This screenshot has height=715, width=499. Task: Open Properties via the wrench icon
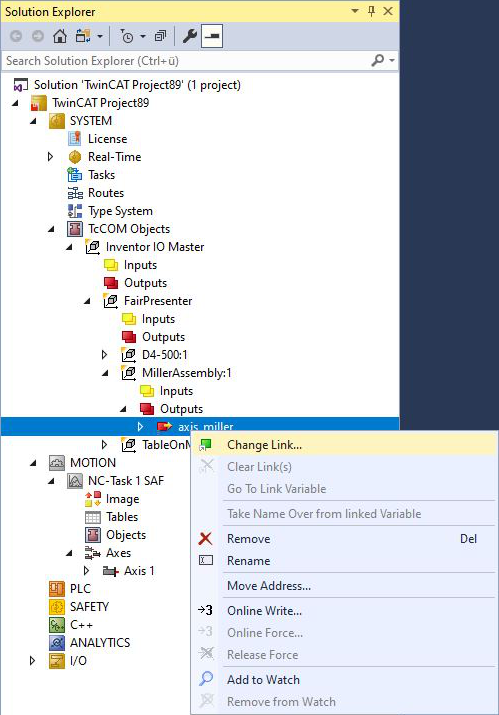click(x=189, y=36)
